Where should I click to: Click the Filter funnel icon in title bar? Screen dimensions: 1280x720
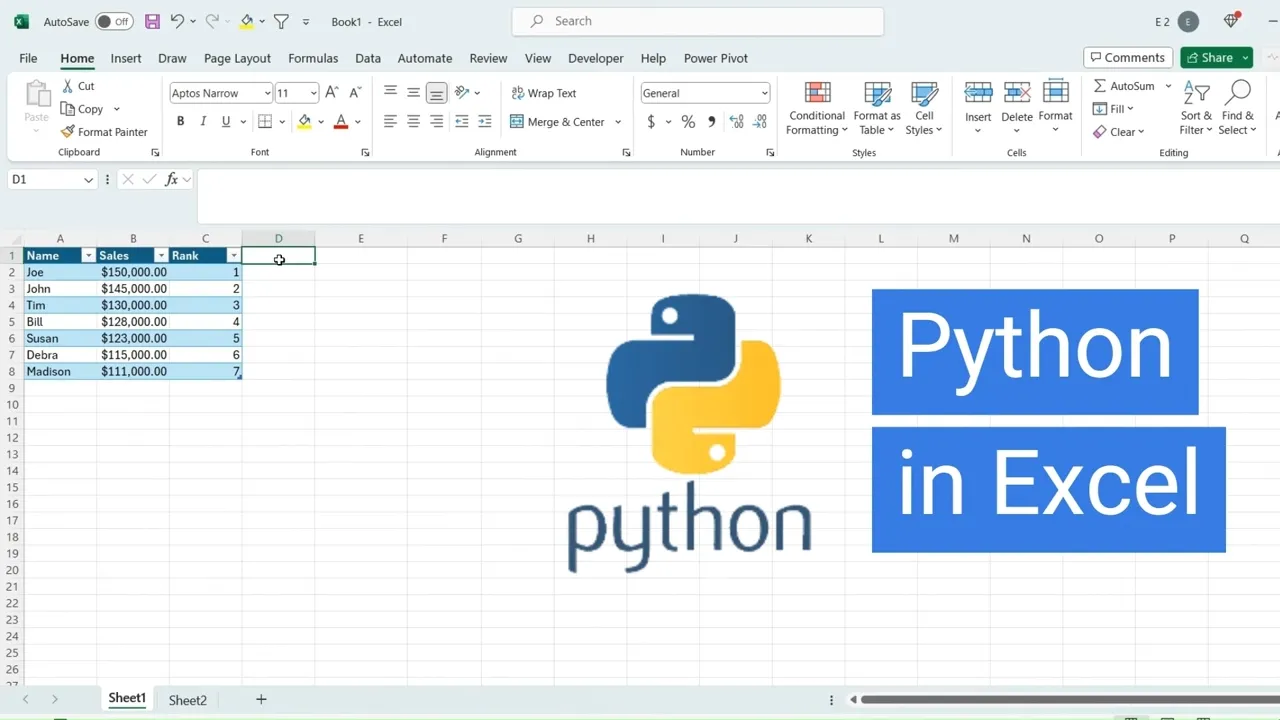(281, 21)
